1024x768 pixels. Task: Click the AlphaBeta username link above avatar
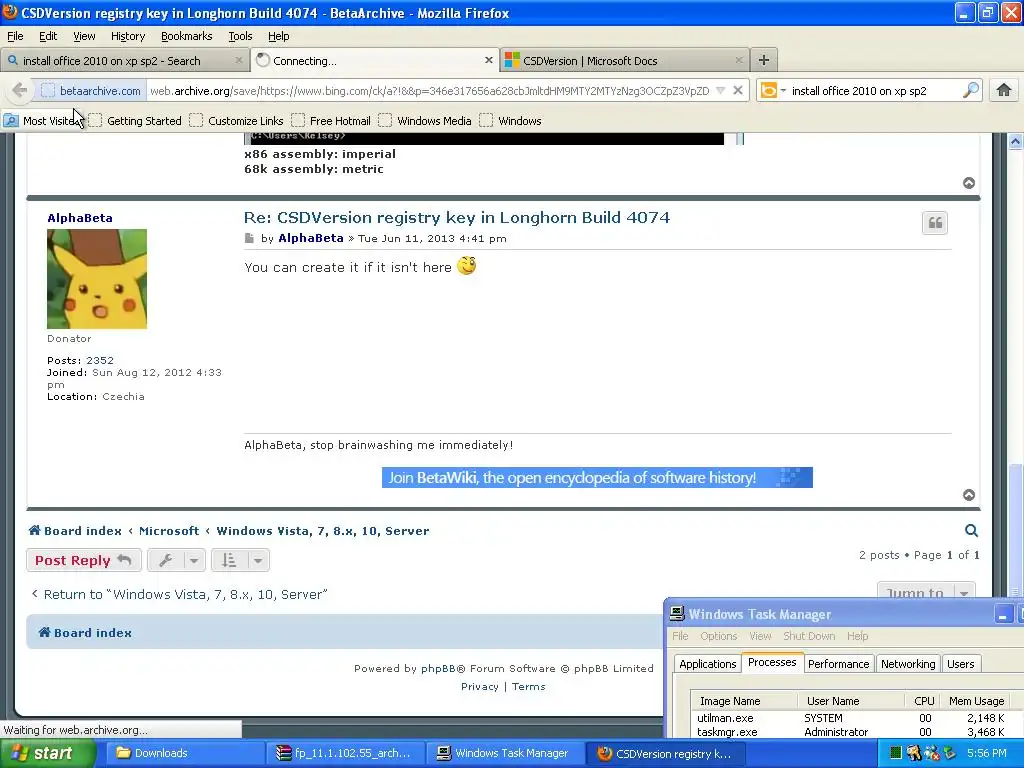tap(80, 217)
